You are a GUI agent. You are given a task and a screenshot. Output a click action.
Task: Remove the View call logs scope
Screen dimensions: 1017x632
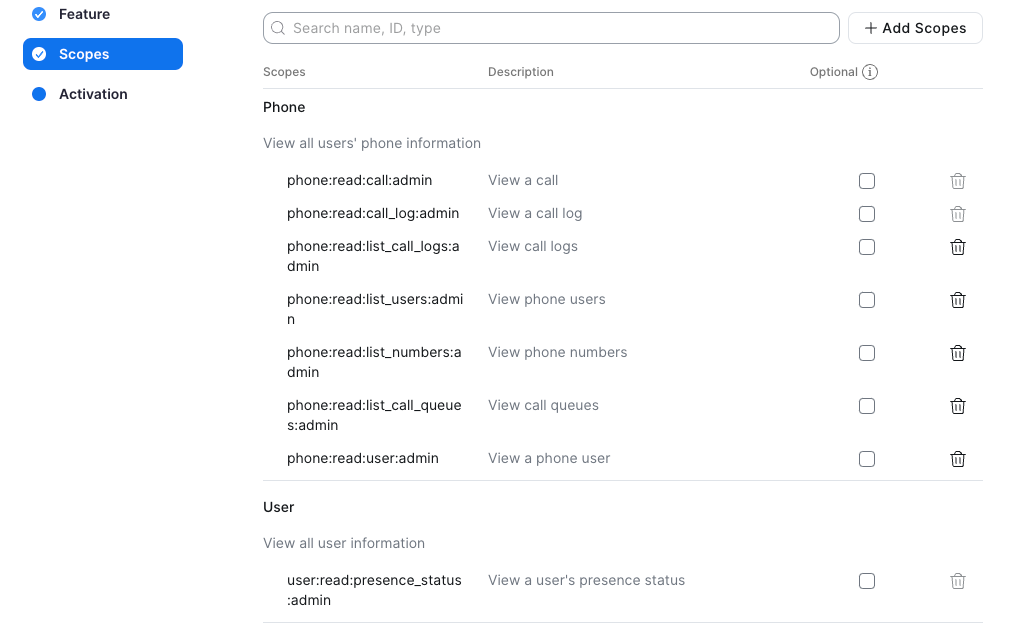click(x=957, y=247)
